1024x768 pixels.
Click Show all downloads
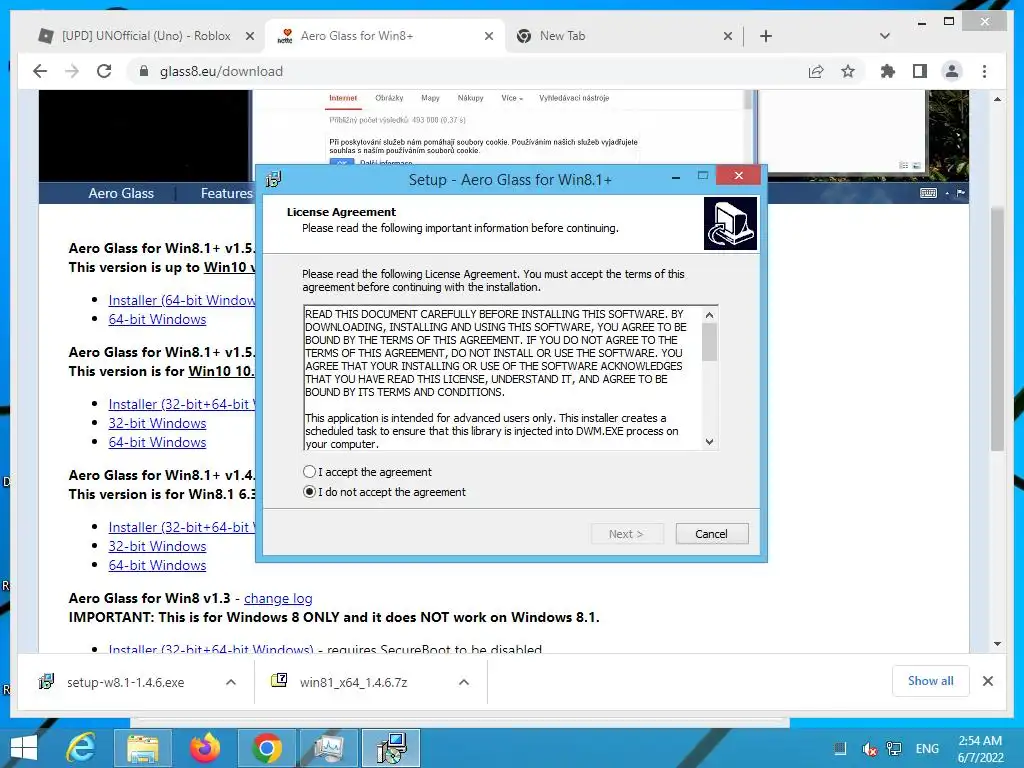coord(931,681)
